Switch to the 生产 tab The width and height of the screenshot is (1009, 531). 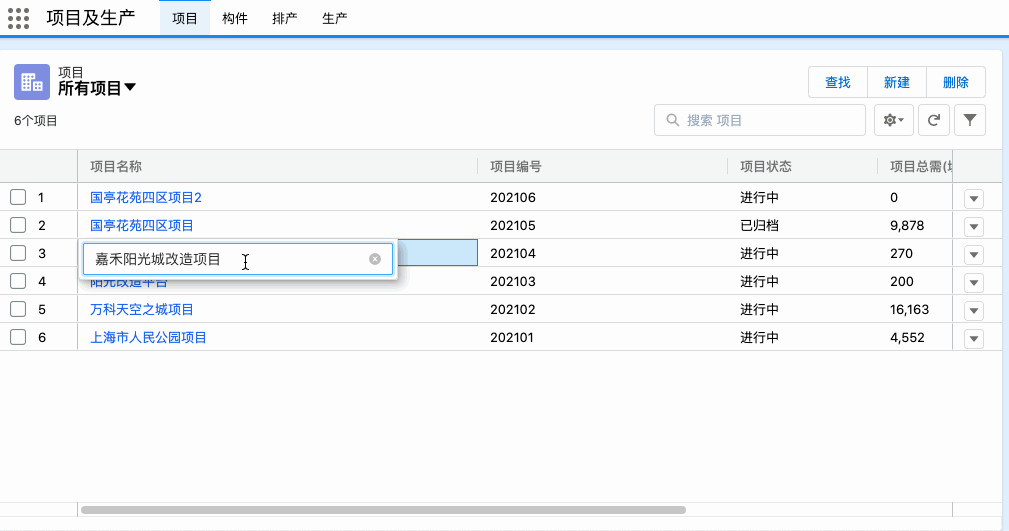[x=335, y=19]
